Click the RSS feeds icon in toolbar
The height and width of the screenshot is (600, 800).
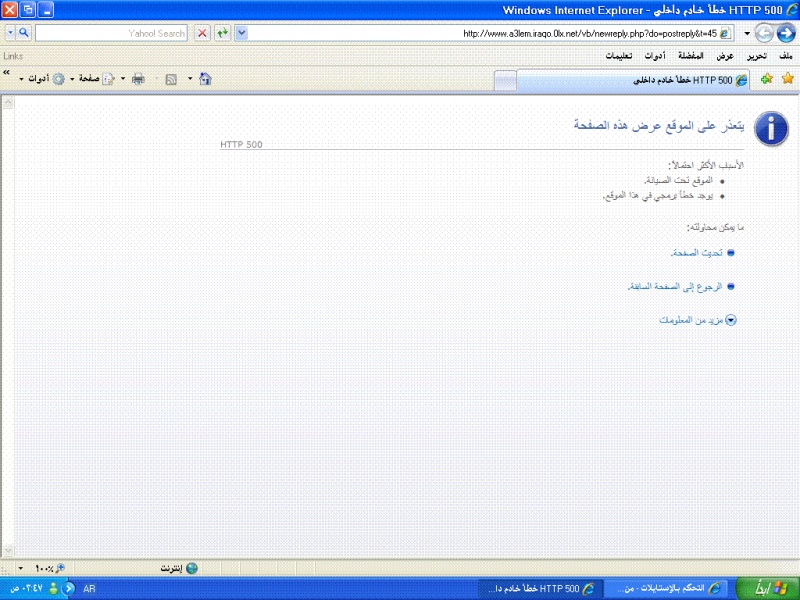tap(171, 78)
